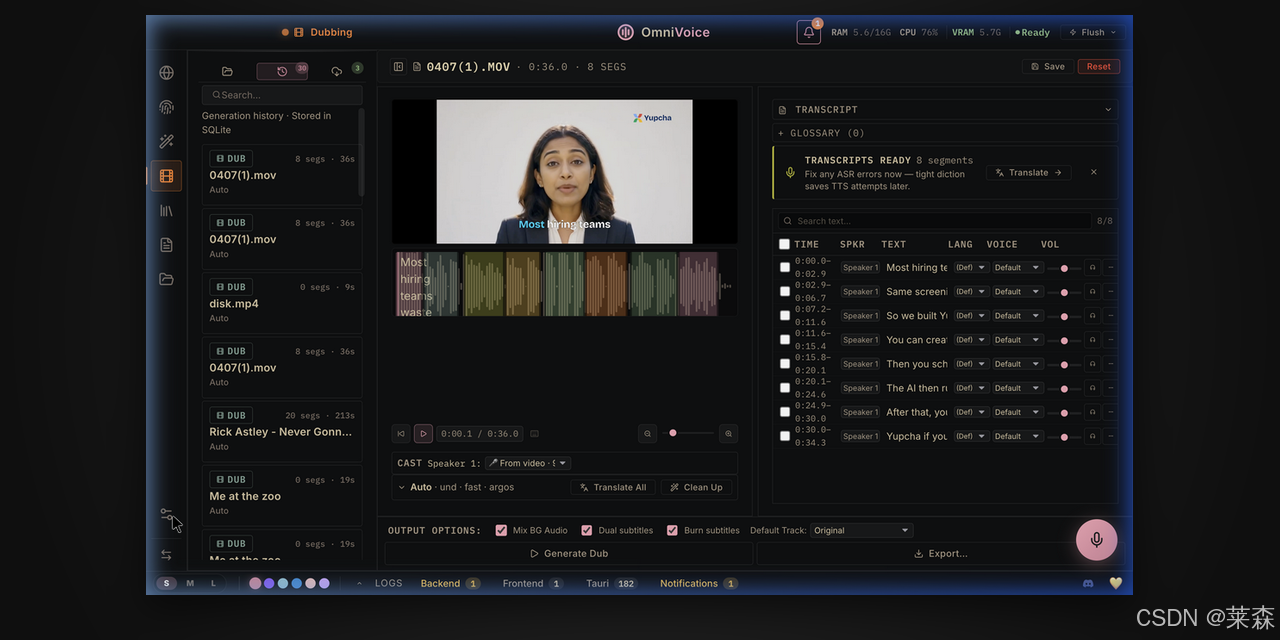Open the fingerprint voice section
The width and height of the screenshot is (1280, 640).
(166, 107)
